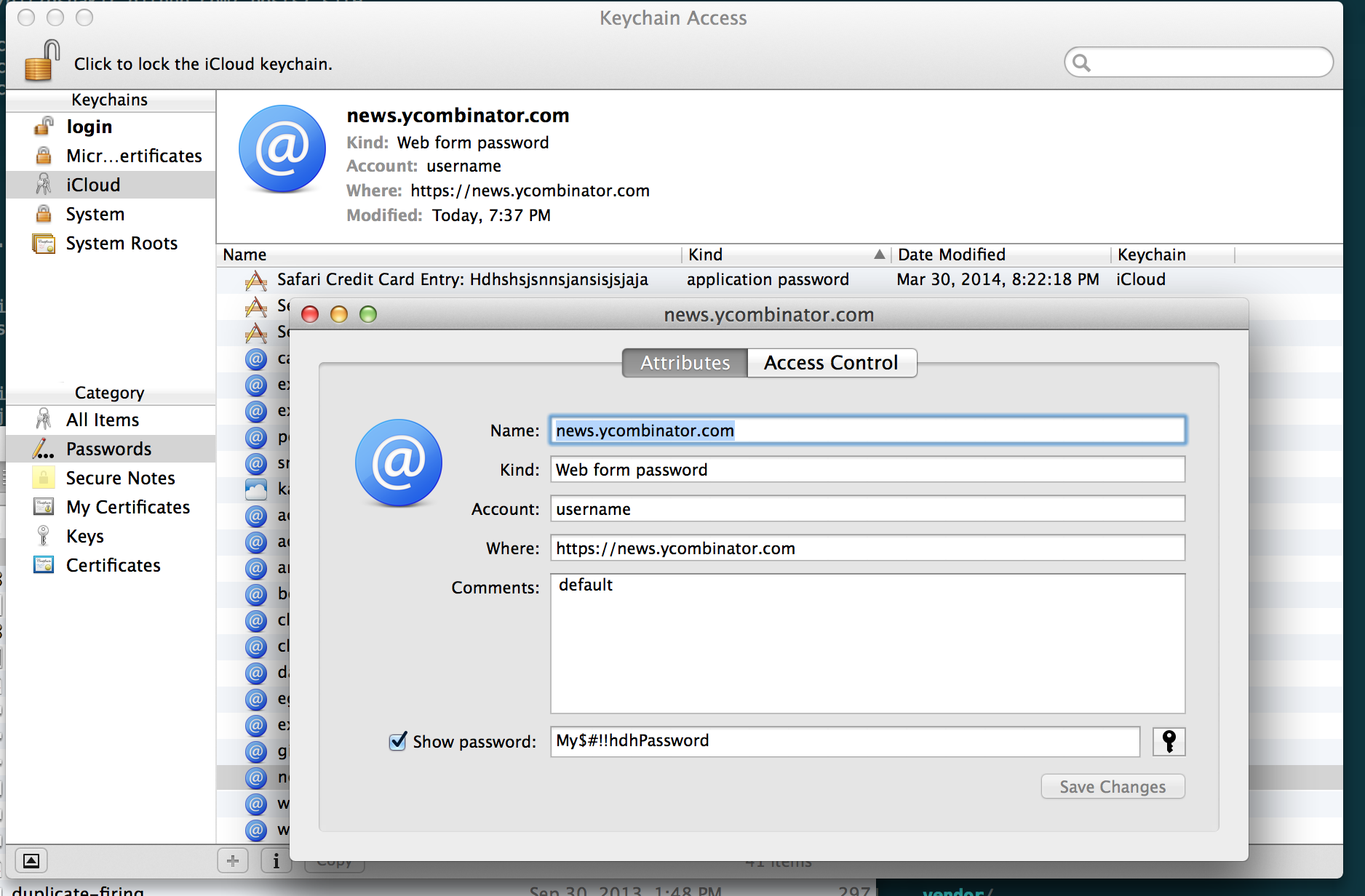Sort the list by Kind column
This screenshot has height=896, width=1365.
point(787,255)
